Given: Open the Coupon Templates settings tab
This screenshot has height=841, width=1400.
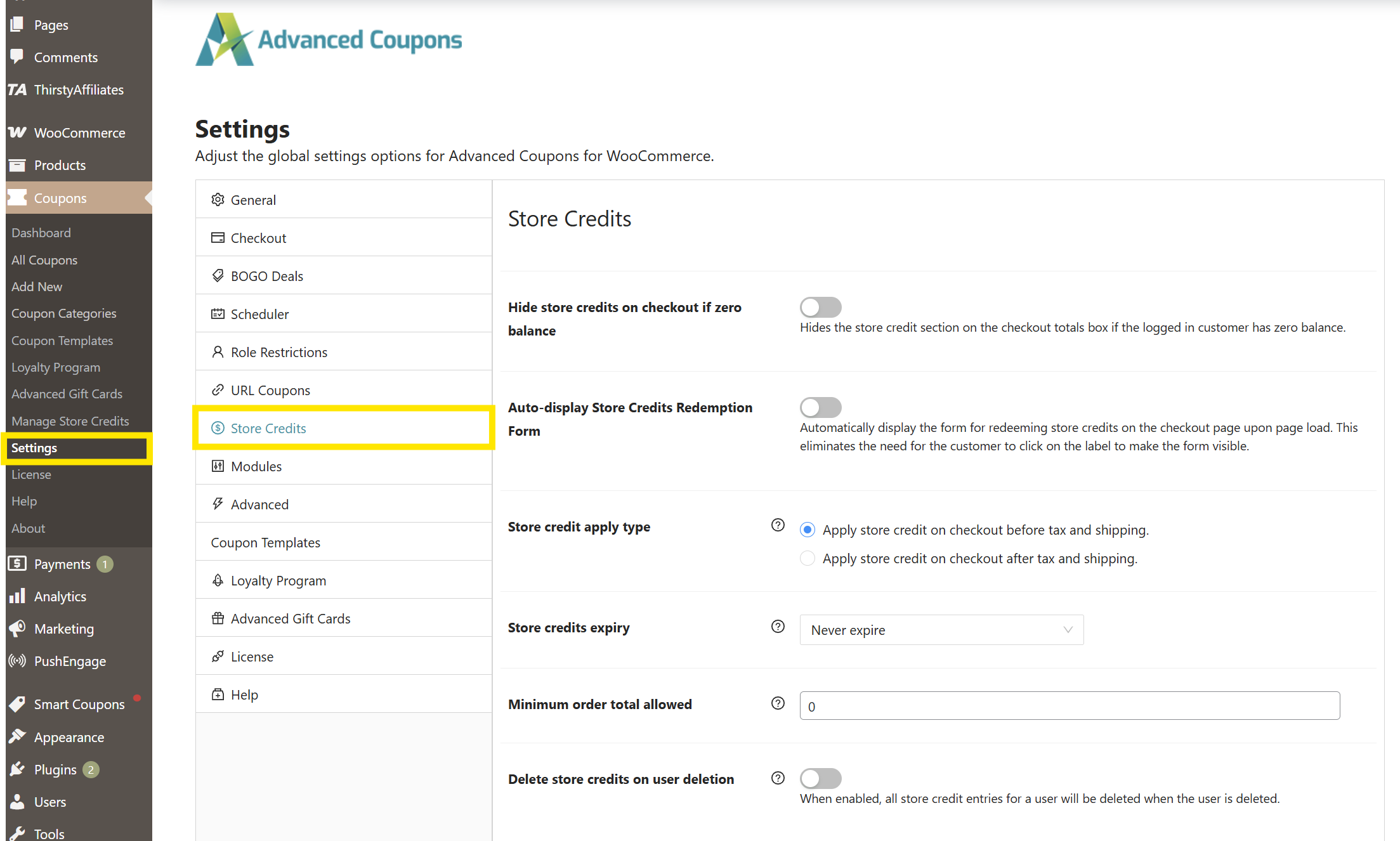Looking at the screenshot, I should (343, 542).
